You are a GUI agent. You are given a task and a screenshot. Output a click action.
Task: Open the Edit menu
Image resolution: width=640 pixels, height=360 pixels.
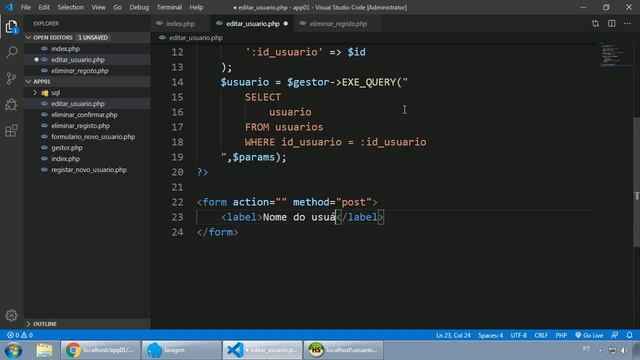[44, 7]
